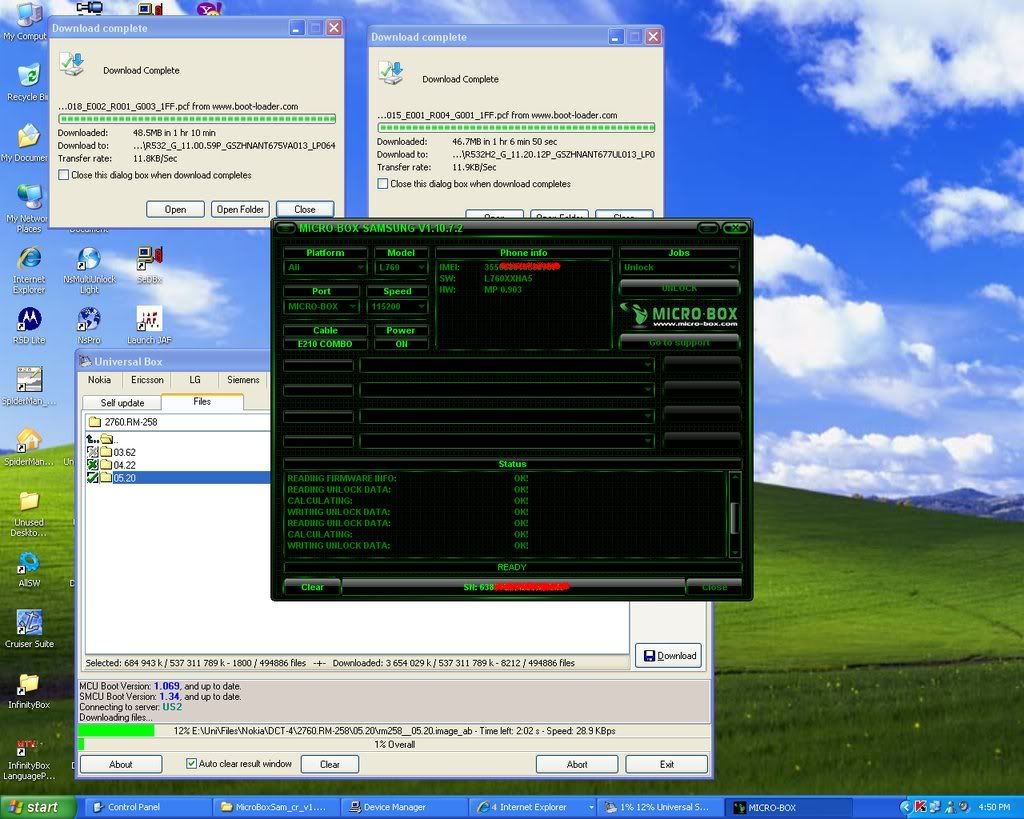The image size is (1024, 819).
Task: Click the Abort button in Universal Box
Action: [577, 764]
